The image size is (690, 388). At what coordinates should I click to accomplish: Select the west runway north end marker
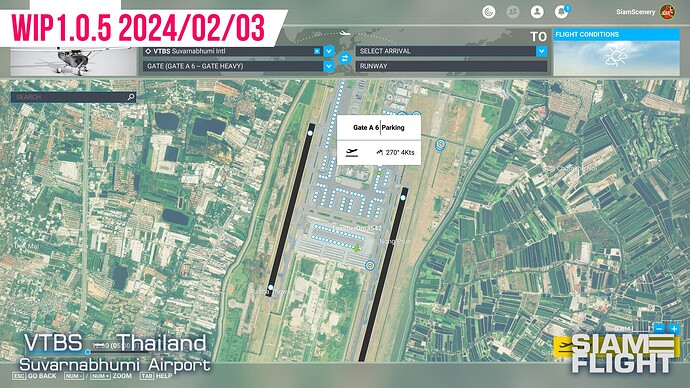coord(310,133)
